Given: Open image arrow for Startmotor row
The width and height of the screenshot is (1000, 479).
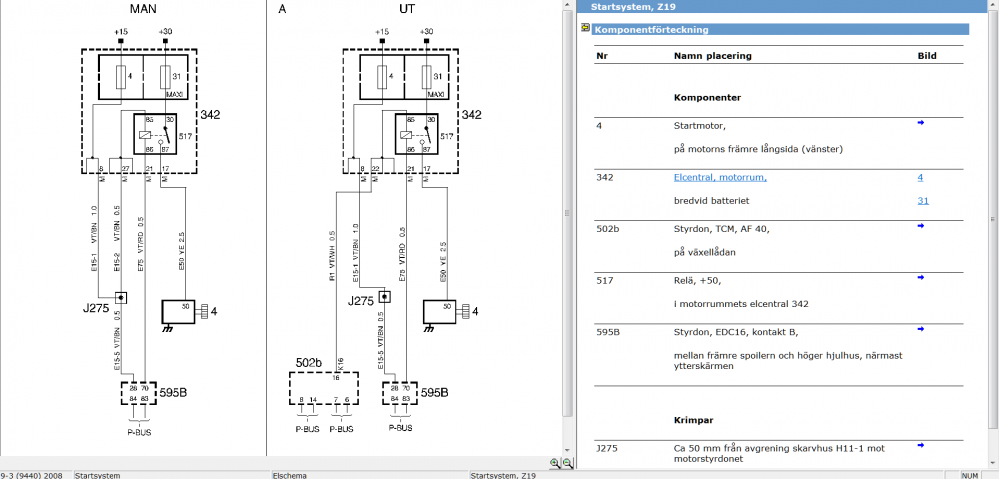Looking at the screenshot, I should click(921, 123).
